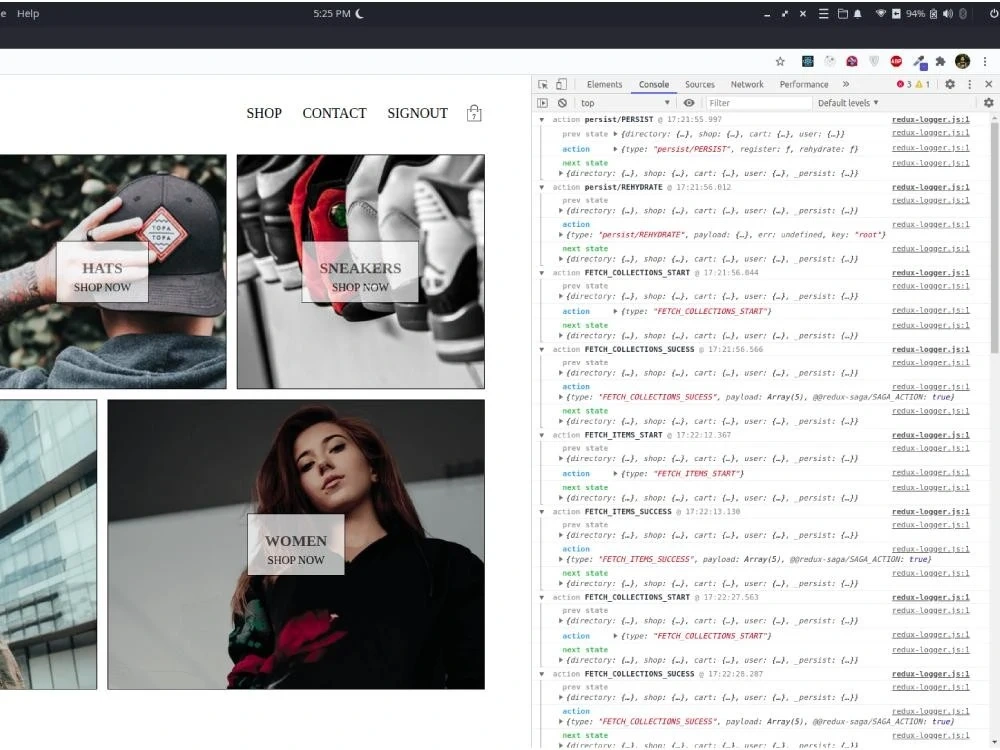Activate the inspect element picker tool
The height and width of the screenshot is (750, 1000).
click(x=543, y=84)
